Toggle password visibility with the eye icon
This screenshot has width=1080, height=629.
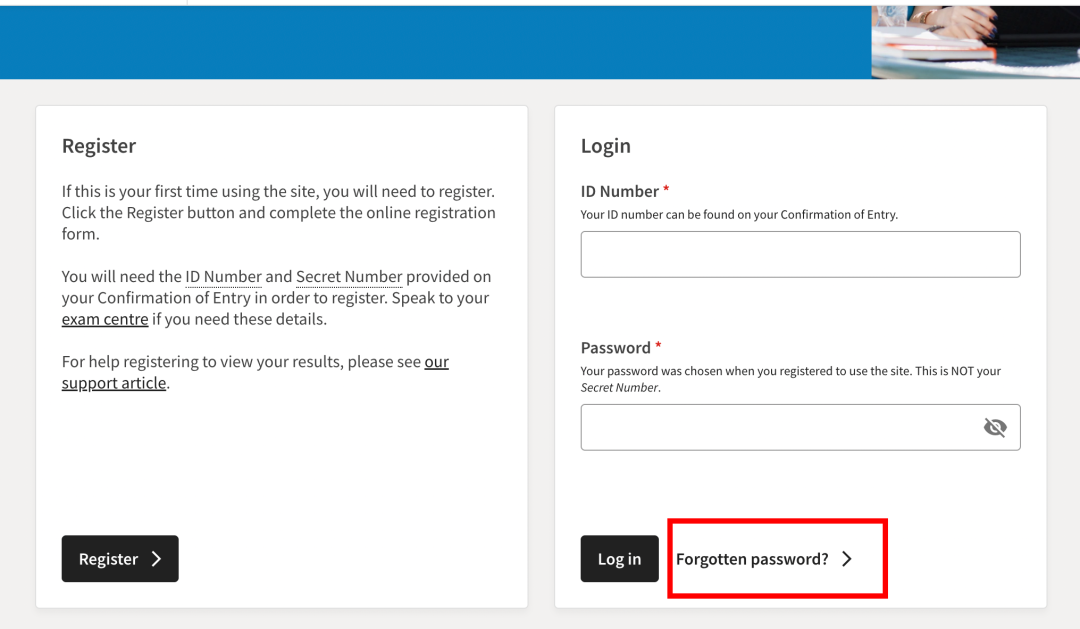(x=995, y=427)
